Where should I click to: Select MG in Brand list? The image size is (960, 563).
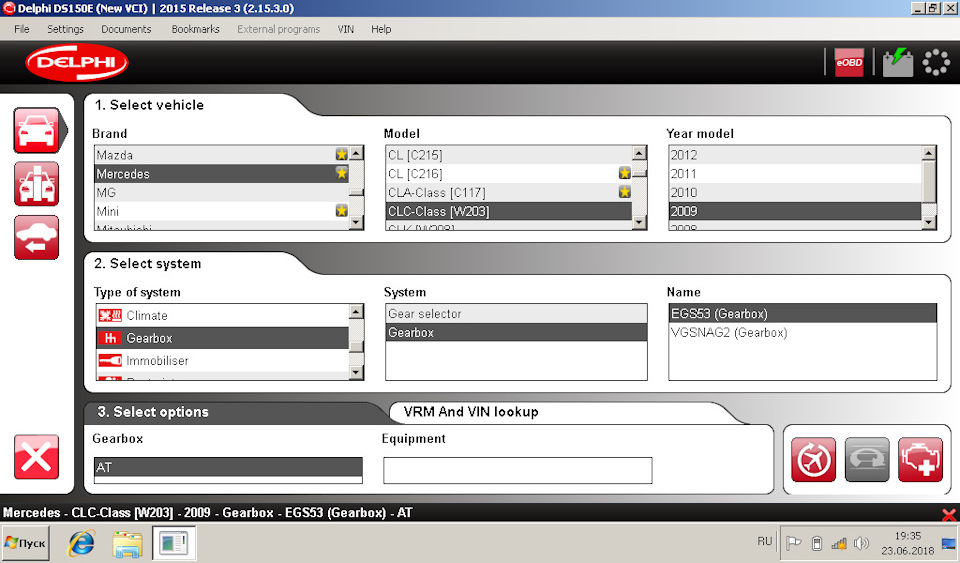(x=222, y=192)
